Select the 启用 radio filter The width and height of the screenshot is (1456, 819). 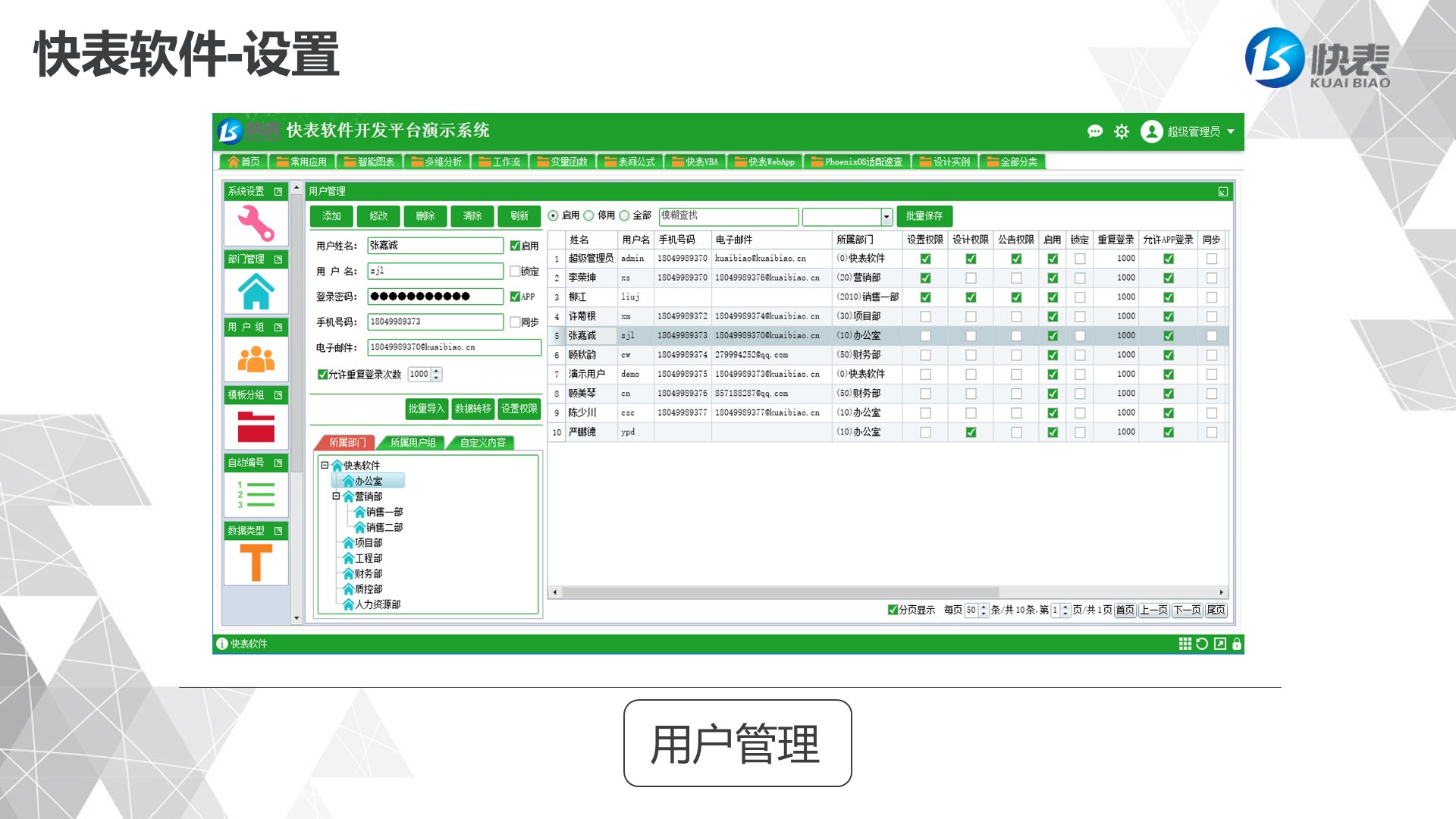tap(553, 216)
